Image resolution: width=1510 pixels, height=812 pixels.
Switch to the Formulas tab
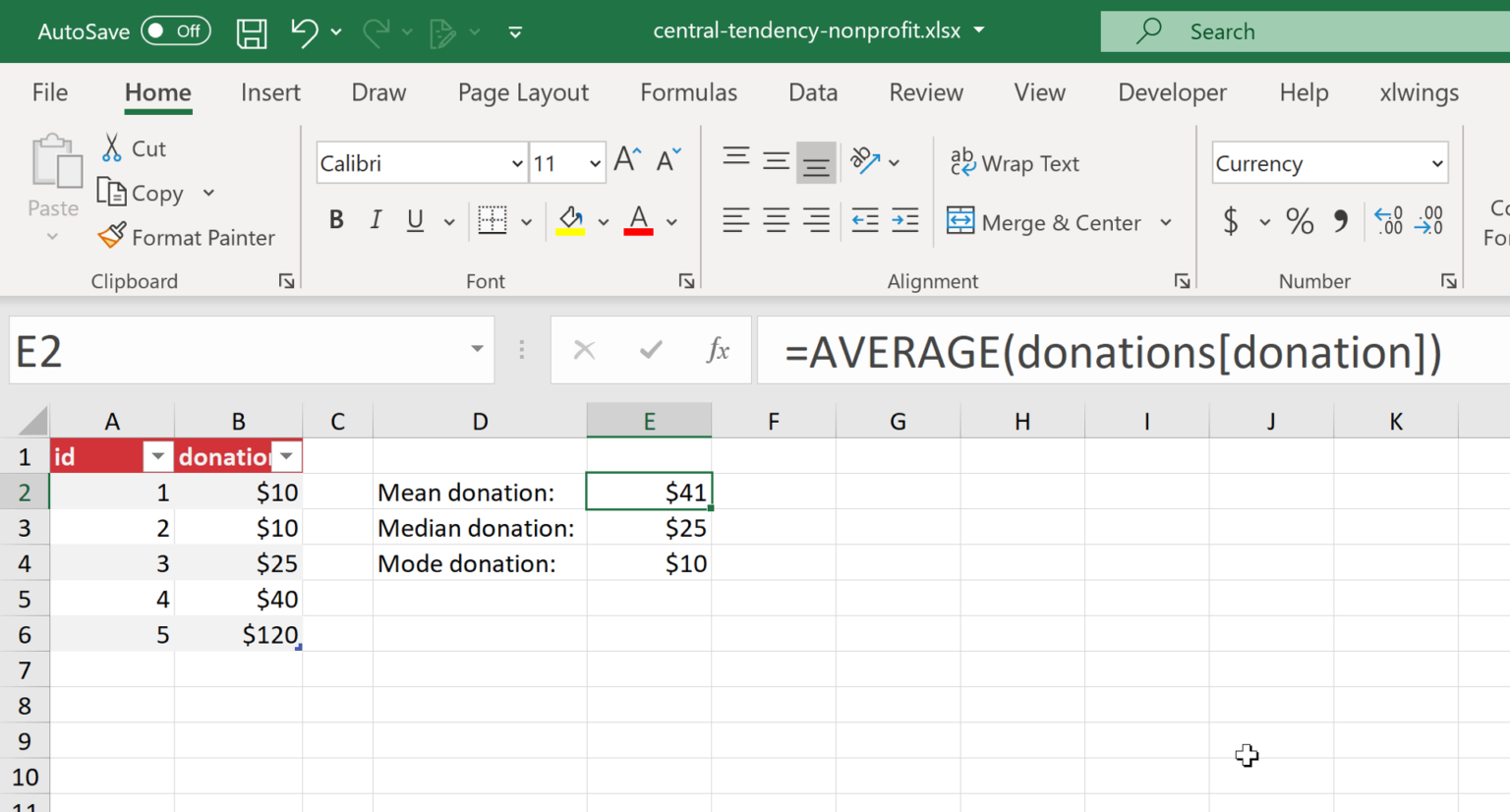(x=688, y=92)
